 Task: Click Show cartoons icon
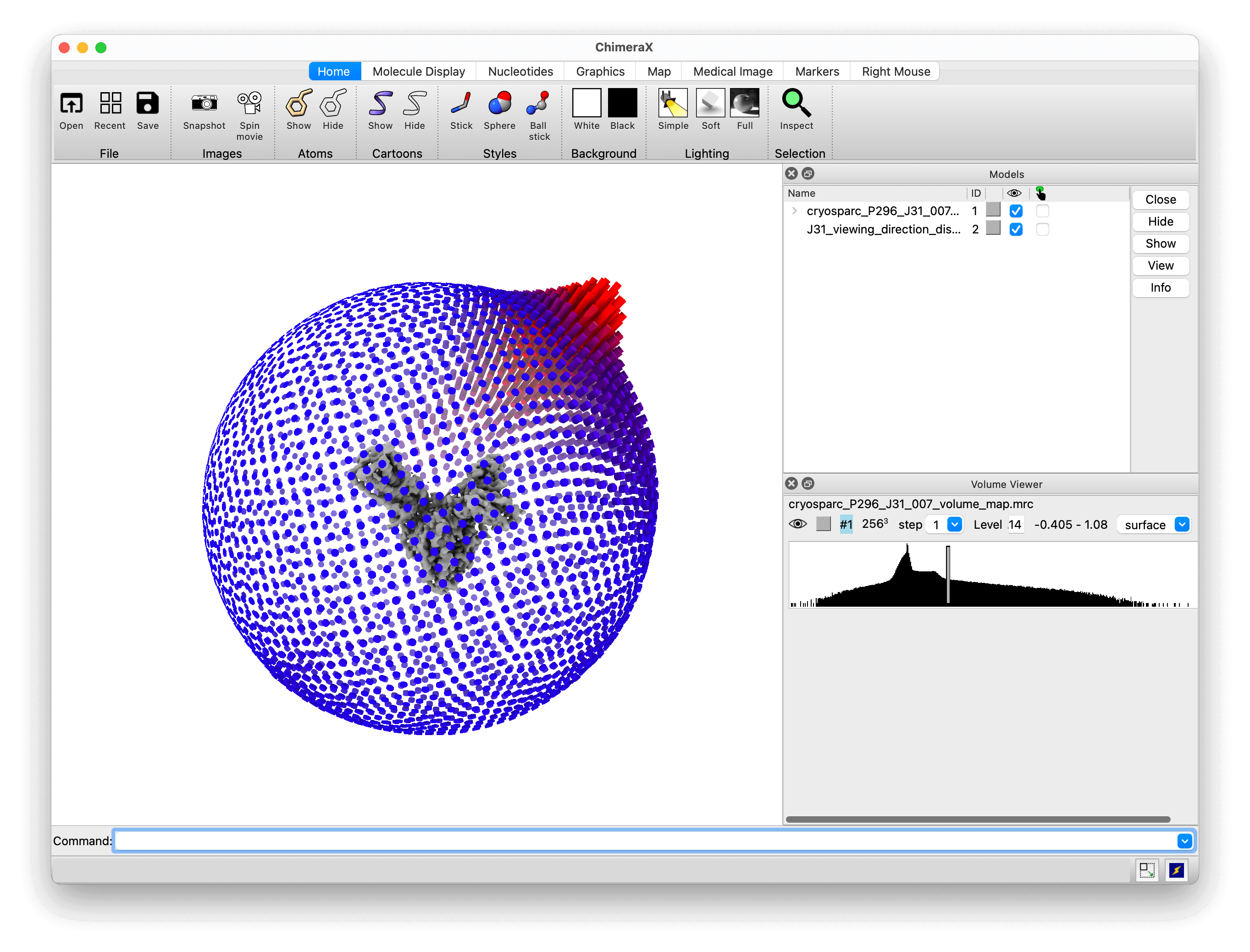click(x=380, y=104)
